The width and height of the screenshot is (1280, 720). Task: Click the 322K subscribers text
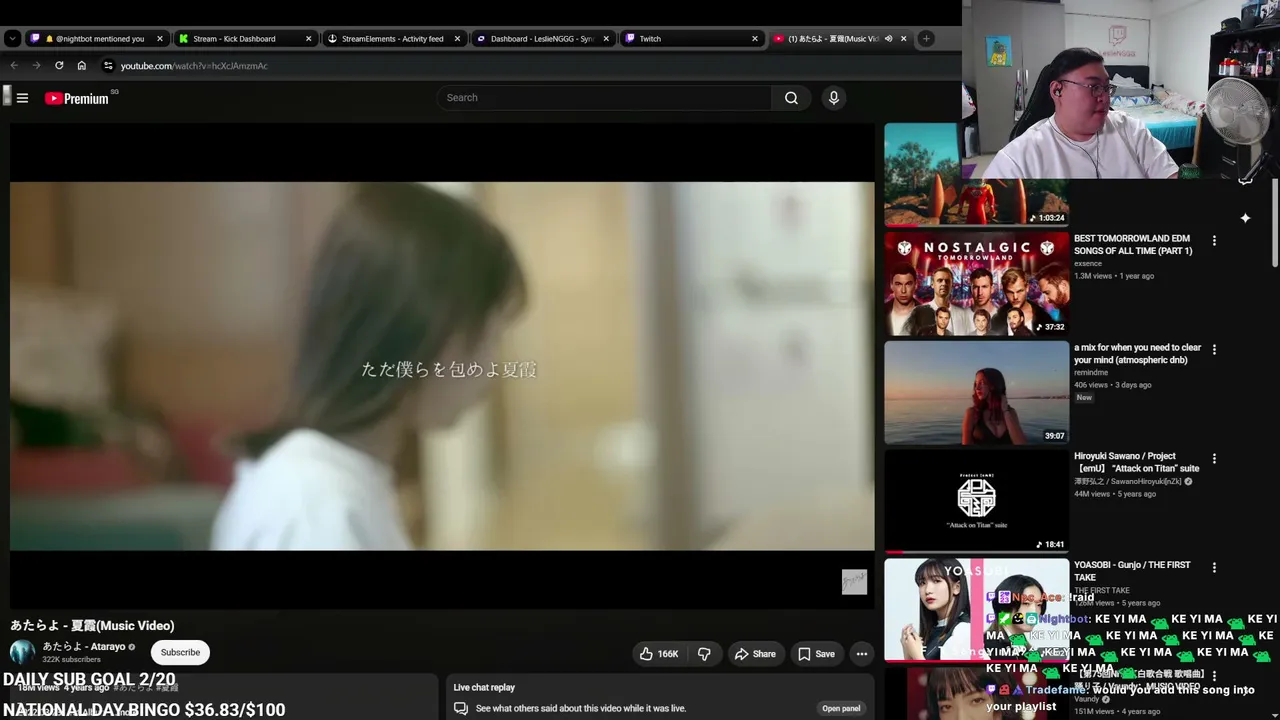(x=71, y=660)
